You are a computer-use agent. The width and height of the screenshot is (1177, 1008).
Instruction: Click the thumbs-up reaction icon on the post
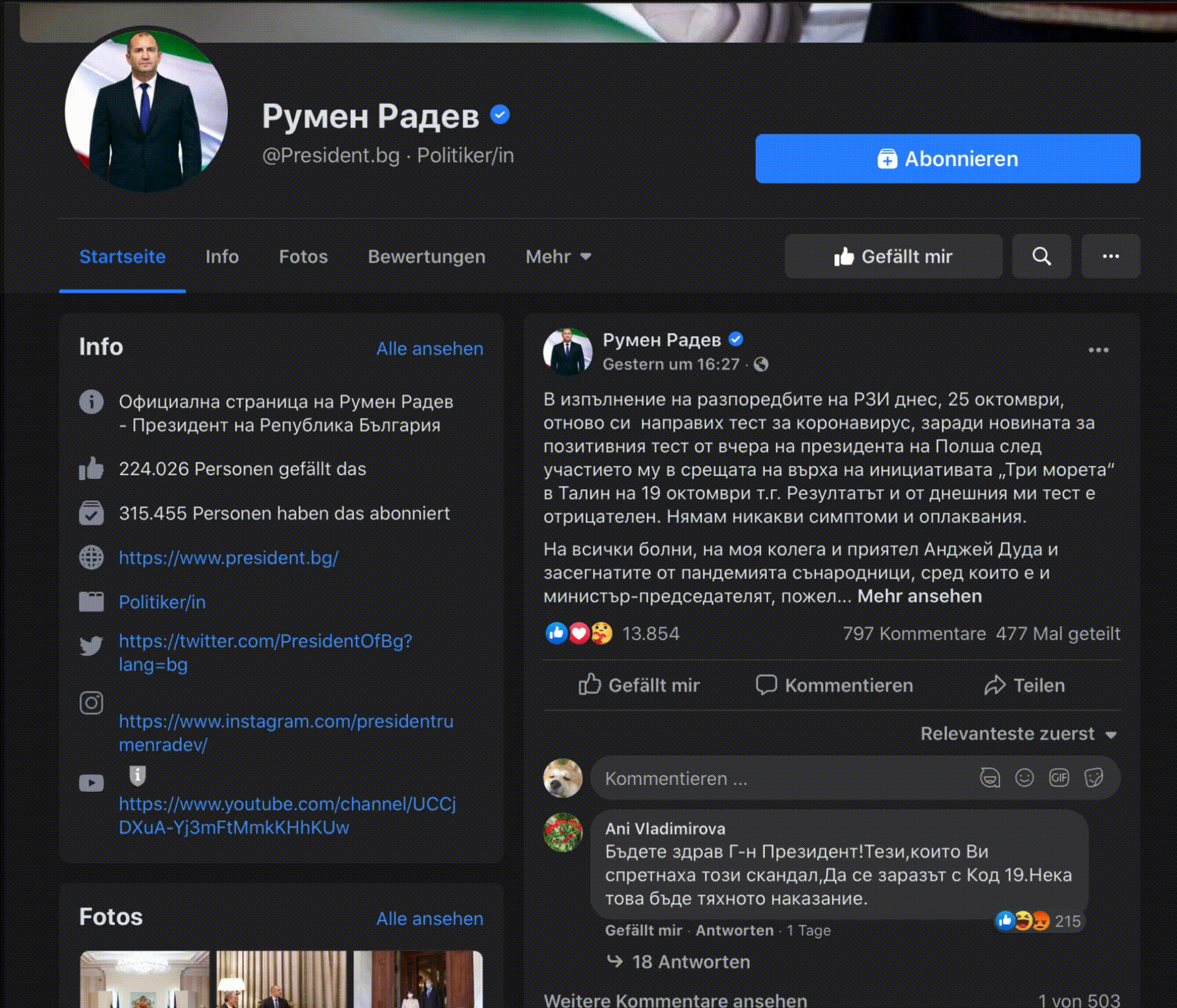[556, 634]
